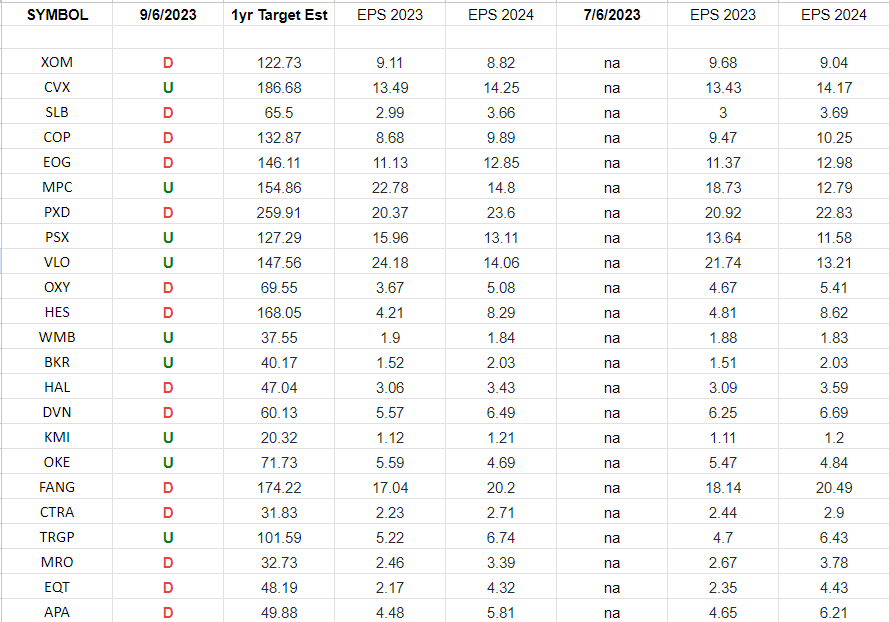Select FANG EPS value 17.04
Screen dimensions: 889x622
(390, 487)
